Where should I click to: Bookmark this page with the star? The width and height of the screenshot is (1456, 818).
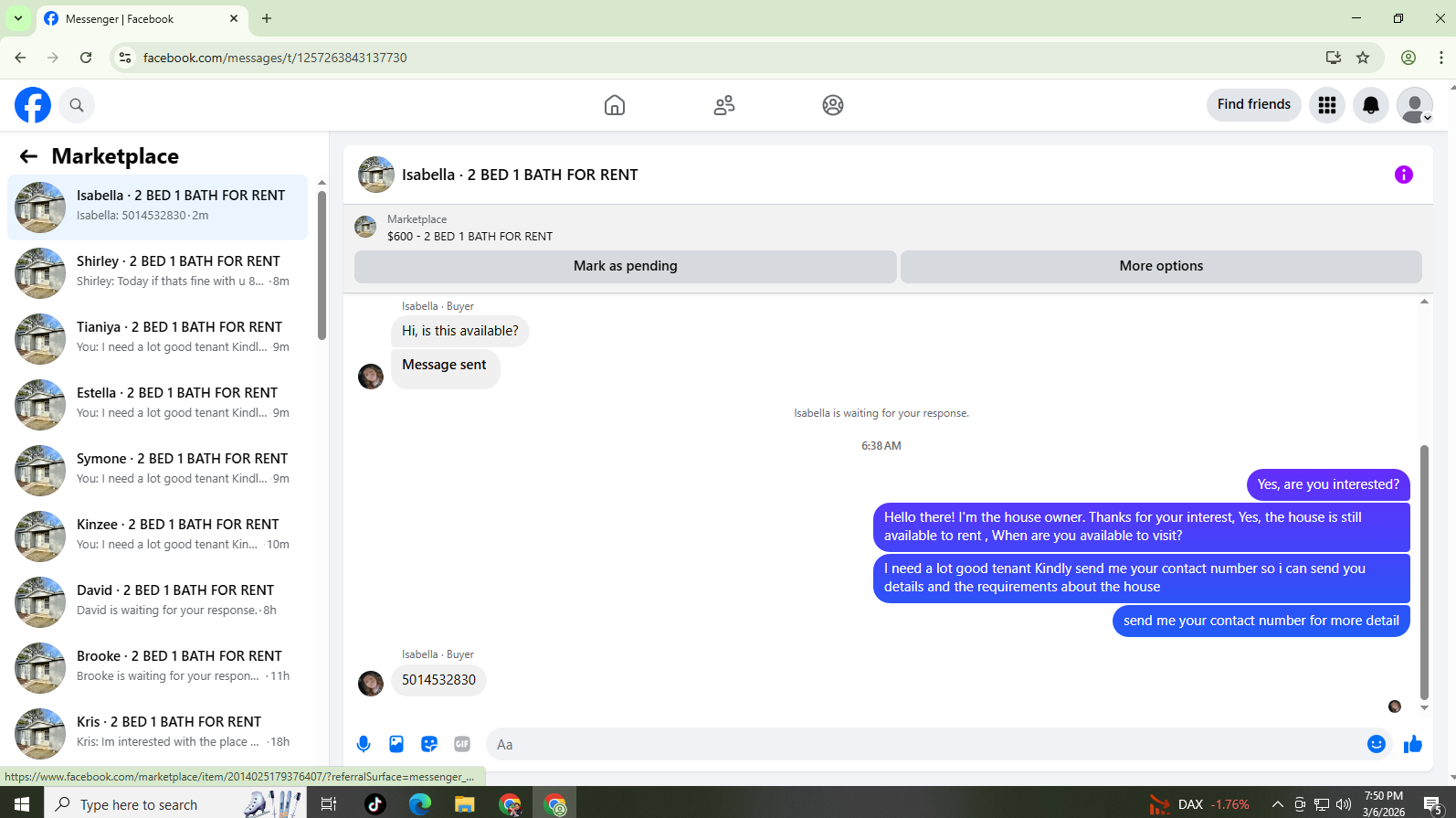tap(1363, 58)
